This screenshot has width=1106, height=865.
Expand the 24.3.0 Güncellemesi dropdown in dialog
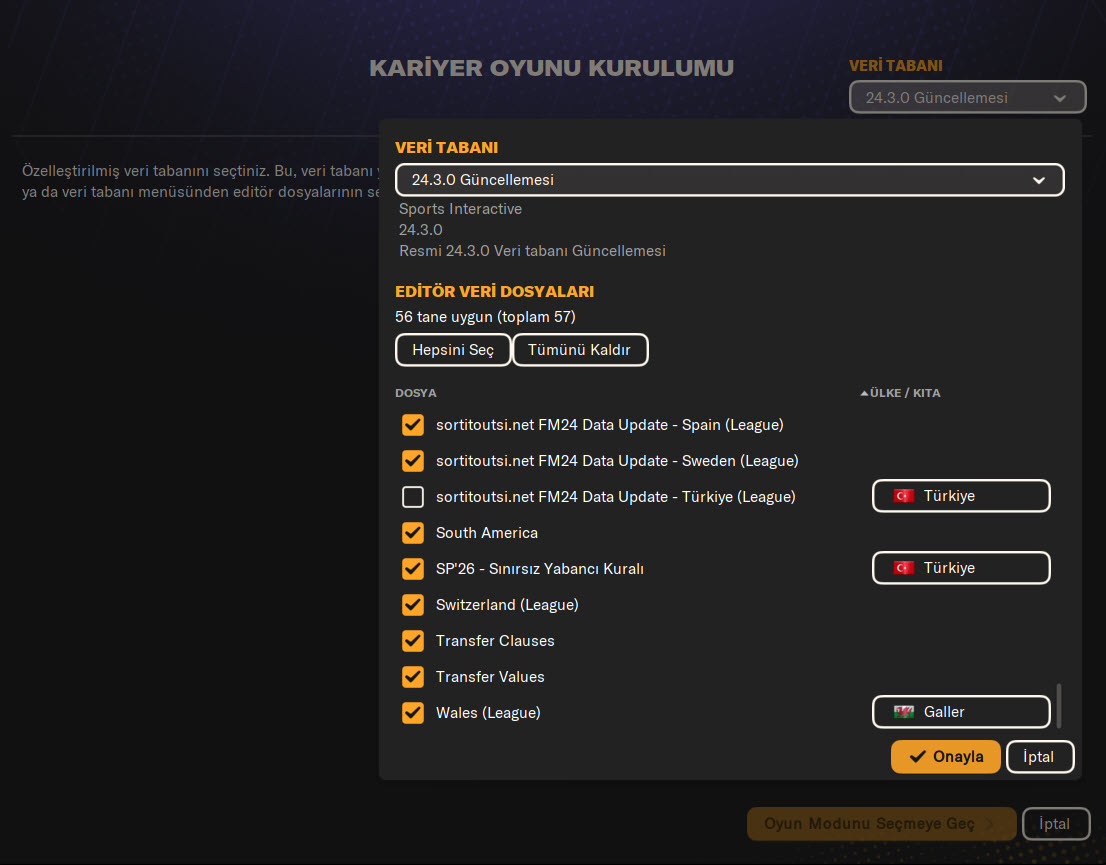(x=729, y=180)
